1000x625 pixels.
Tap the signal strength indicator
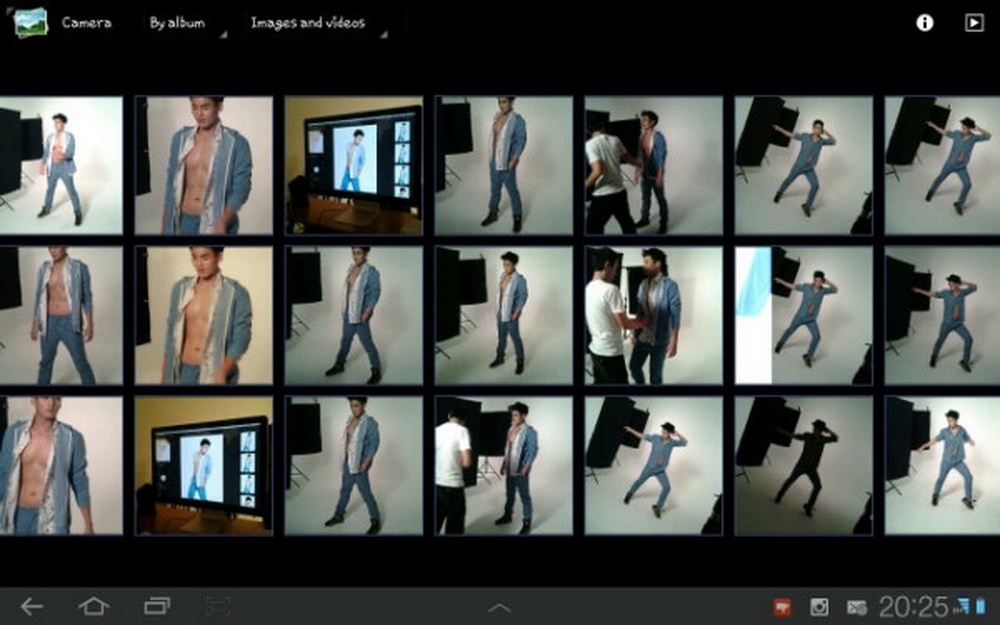[962, 605]
